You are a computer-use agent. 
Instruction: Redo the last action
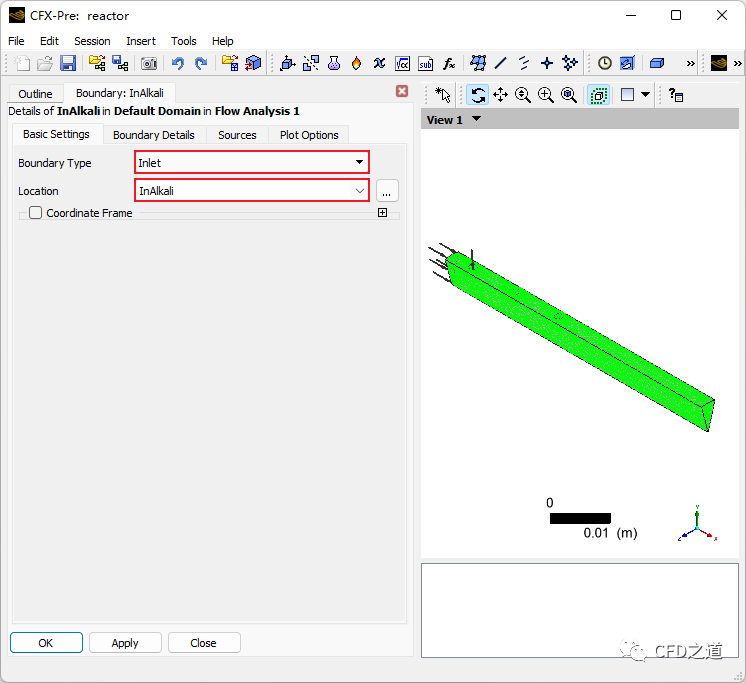pos(201,63)
